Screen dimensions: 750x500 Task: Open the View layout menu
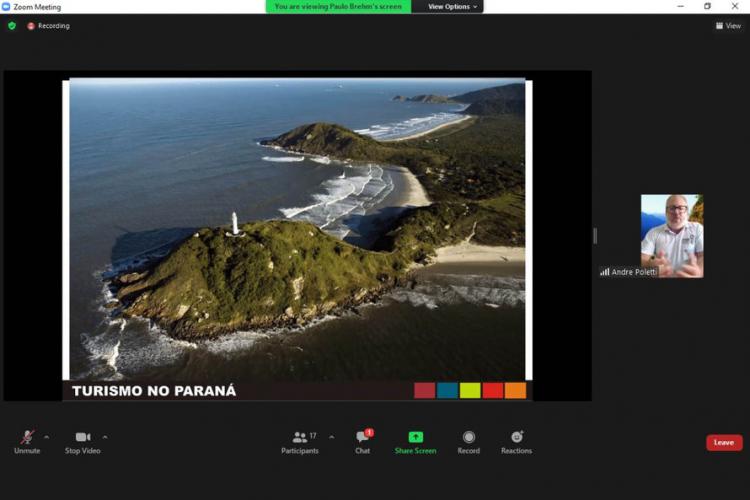(728, 26)
